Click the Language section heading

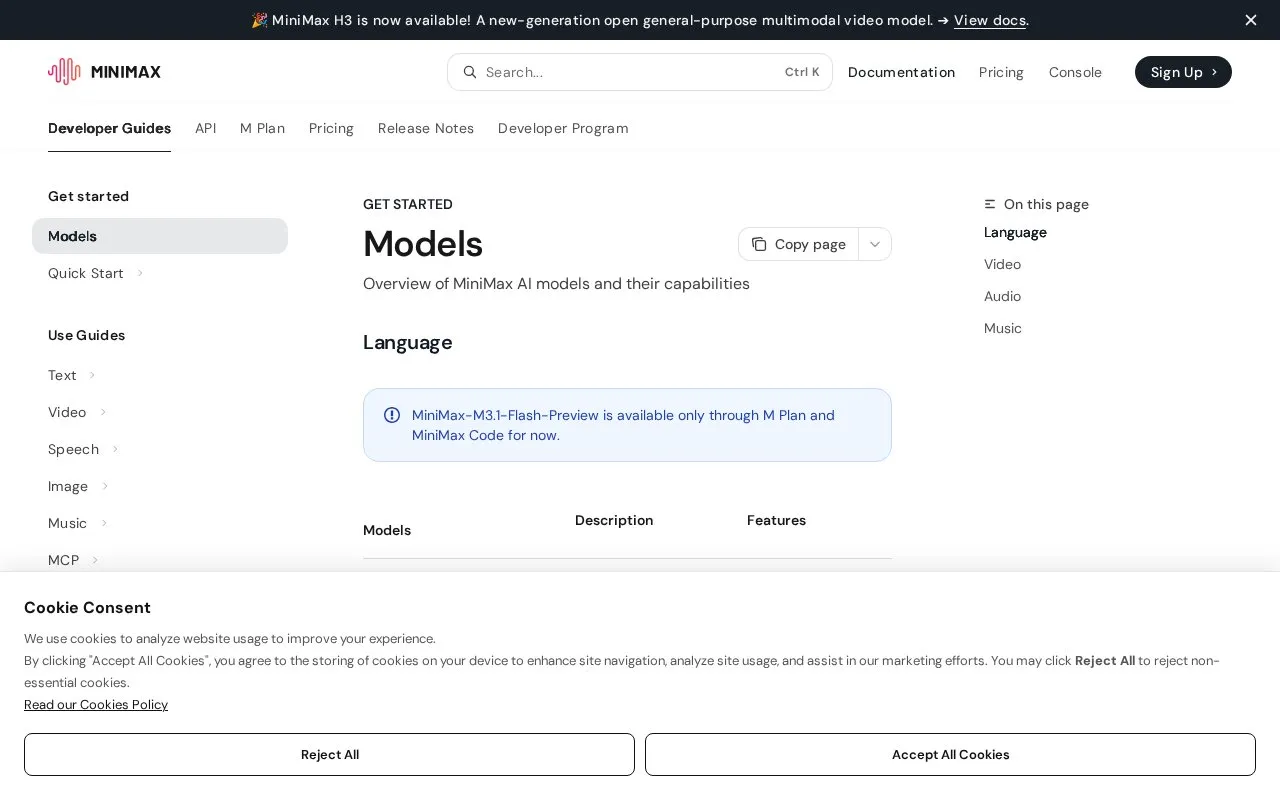click(x=408, y=342)
